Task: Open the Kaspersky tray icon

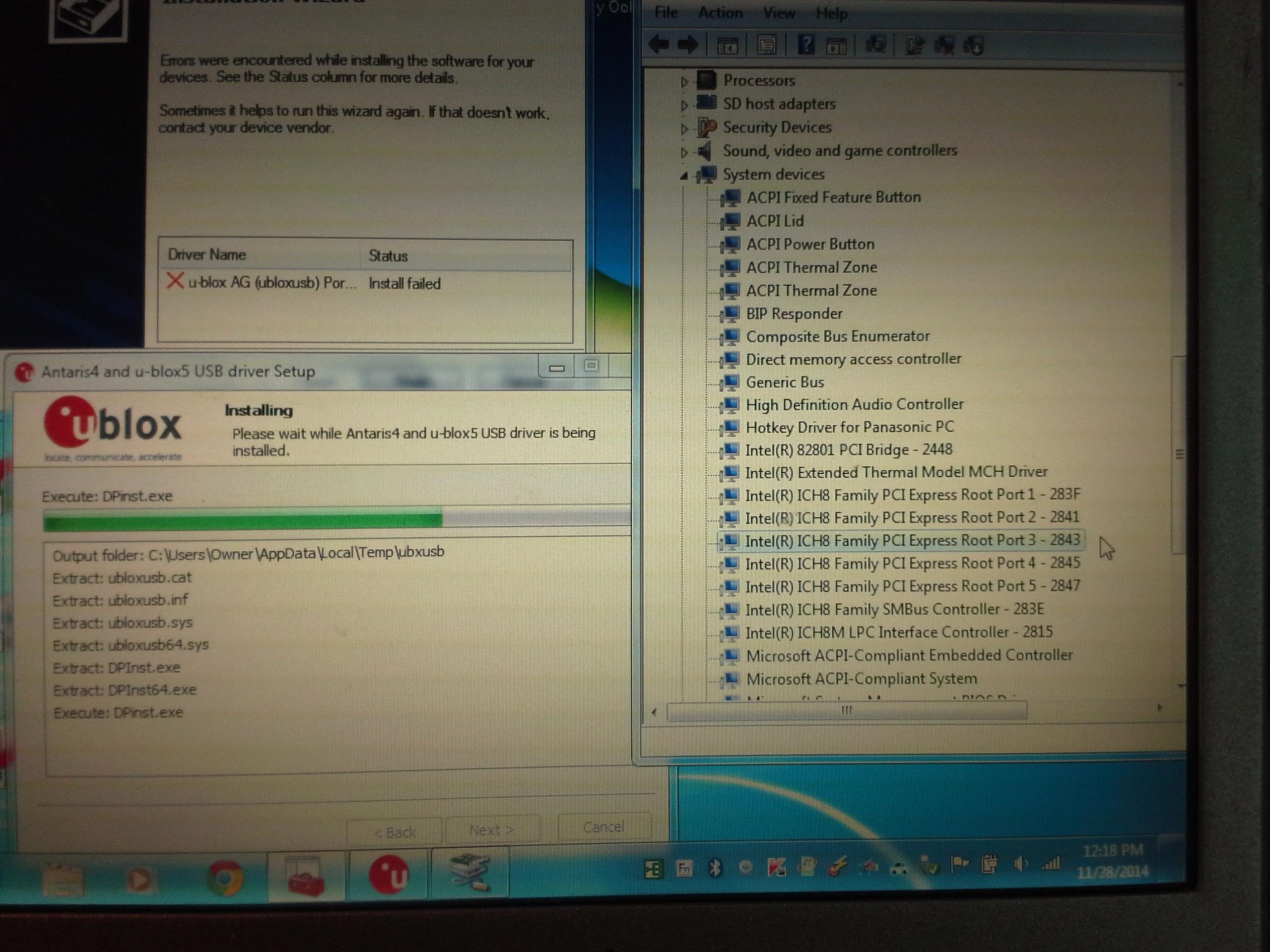Action: pos(776,868)
